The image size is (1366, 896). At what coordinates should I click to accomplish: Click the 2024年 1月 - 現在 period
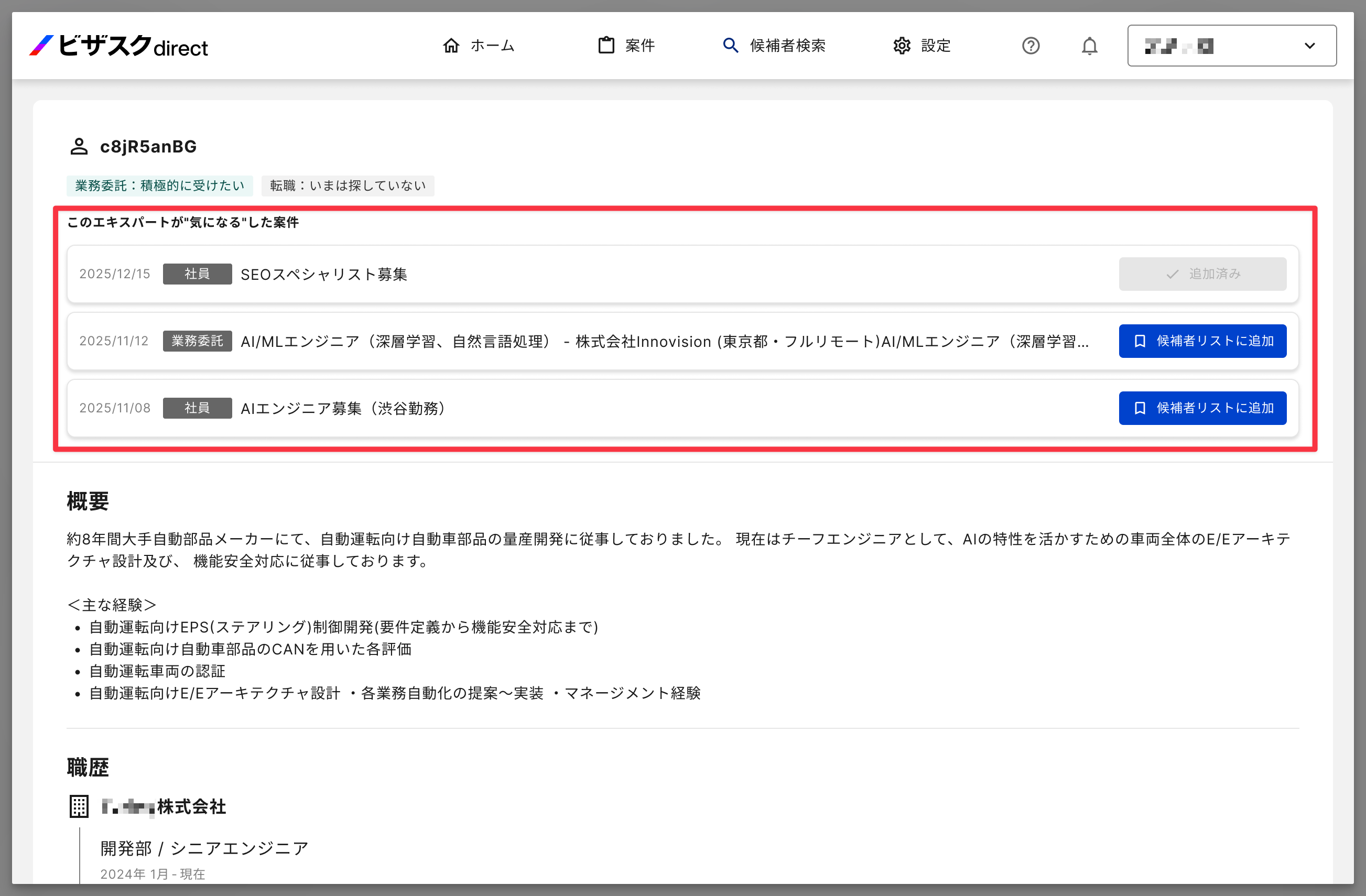(x=153, y=874)
